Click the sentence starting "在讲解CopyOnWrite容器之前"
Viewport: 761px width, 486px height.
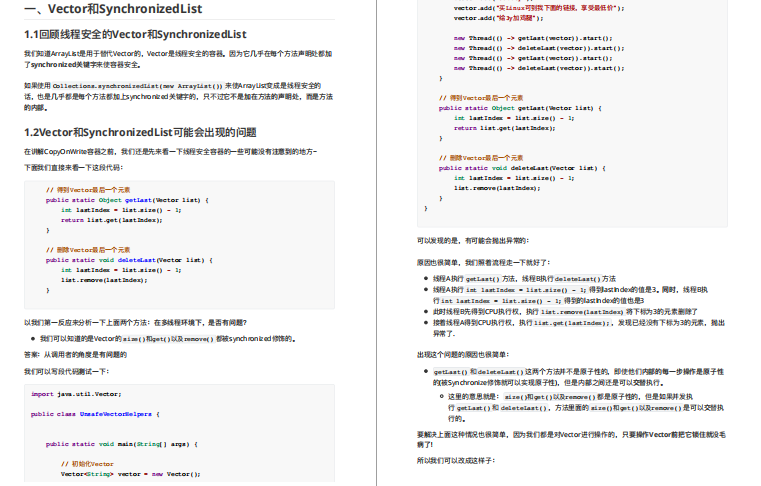click(170, 151)
